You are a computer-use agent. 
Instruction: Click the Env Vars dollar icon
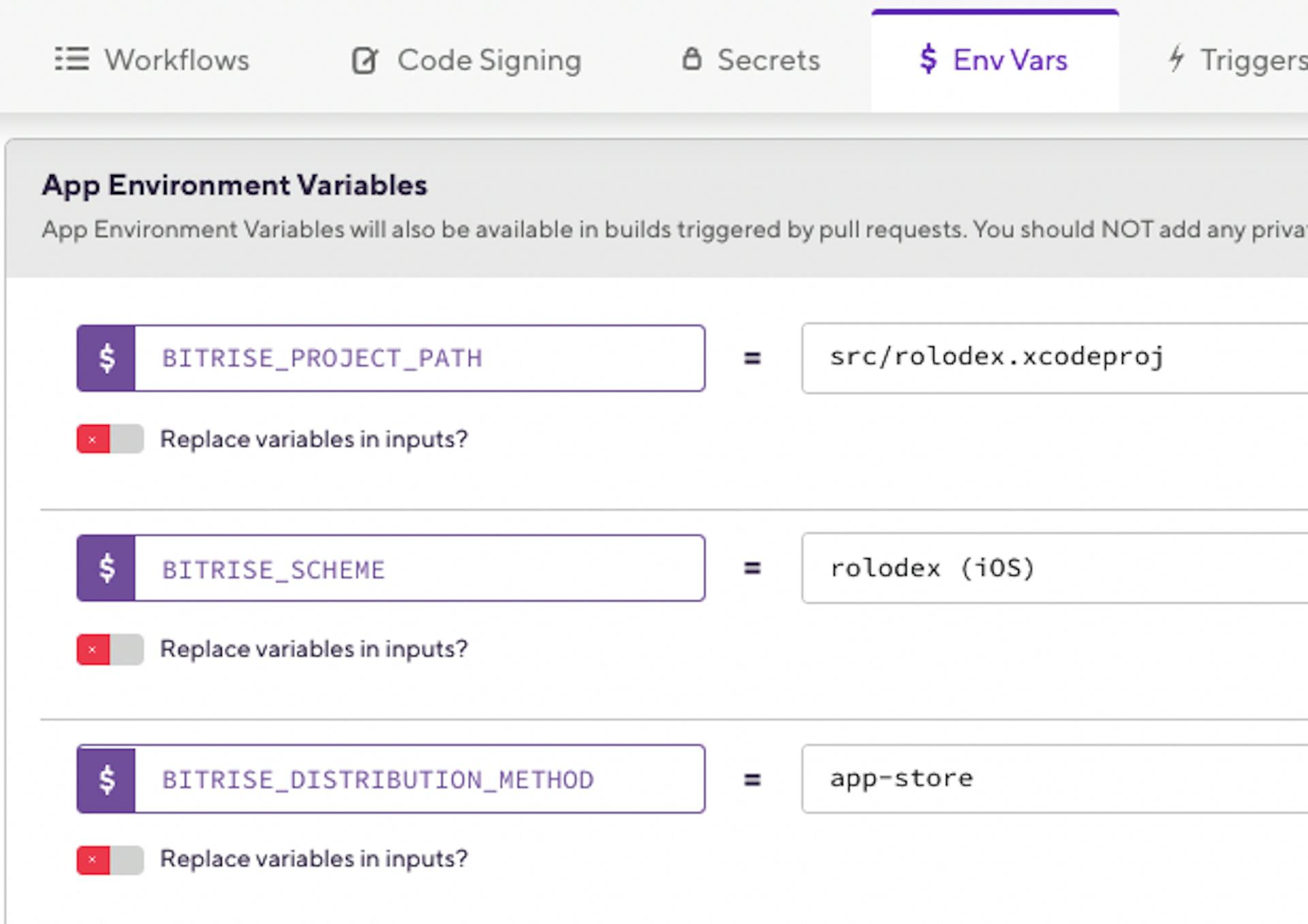point(928,59)
